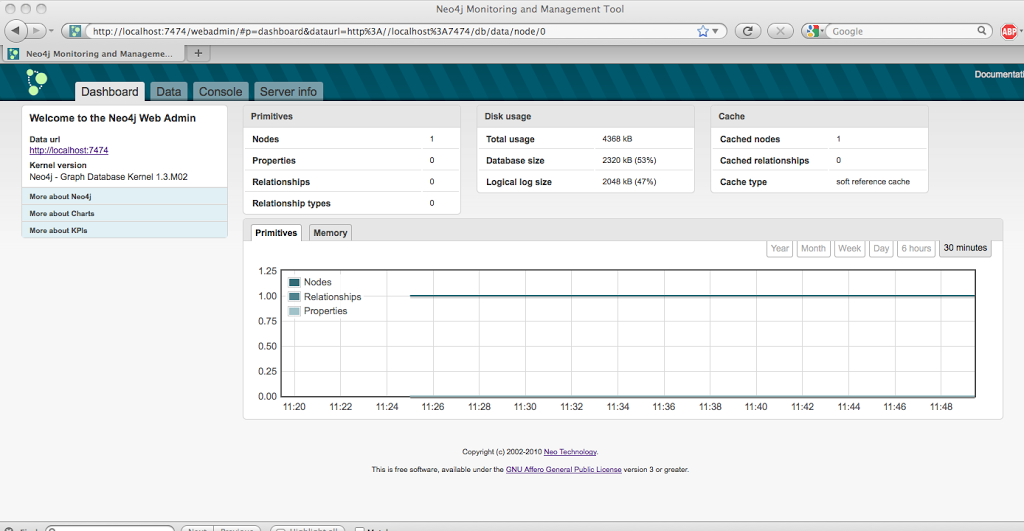Click the address bar URL
Viewport: 1024px width, 531px height.
coord(319,31)
